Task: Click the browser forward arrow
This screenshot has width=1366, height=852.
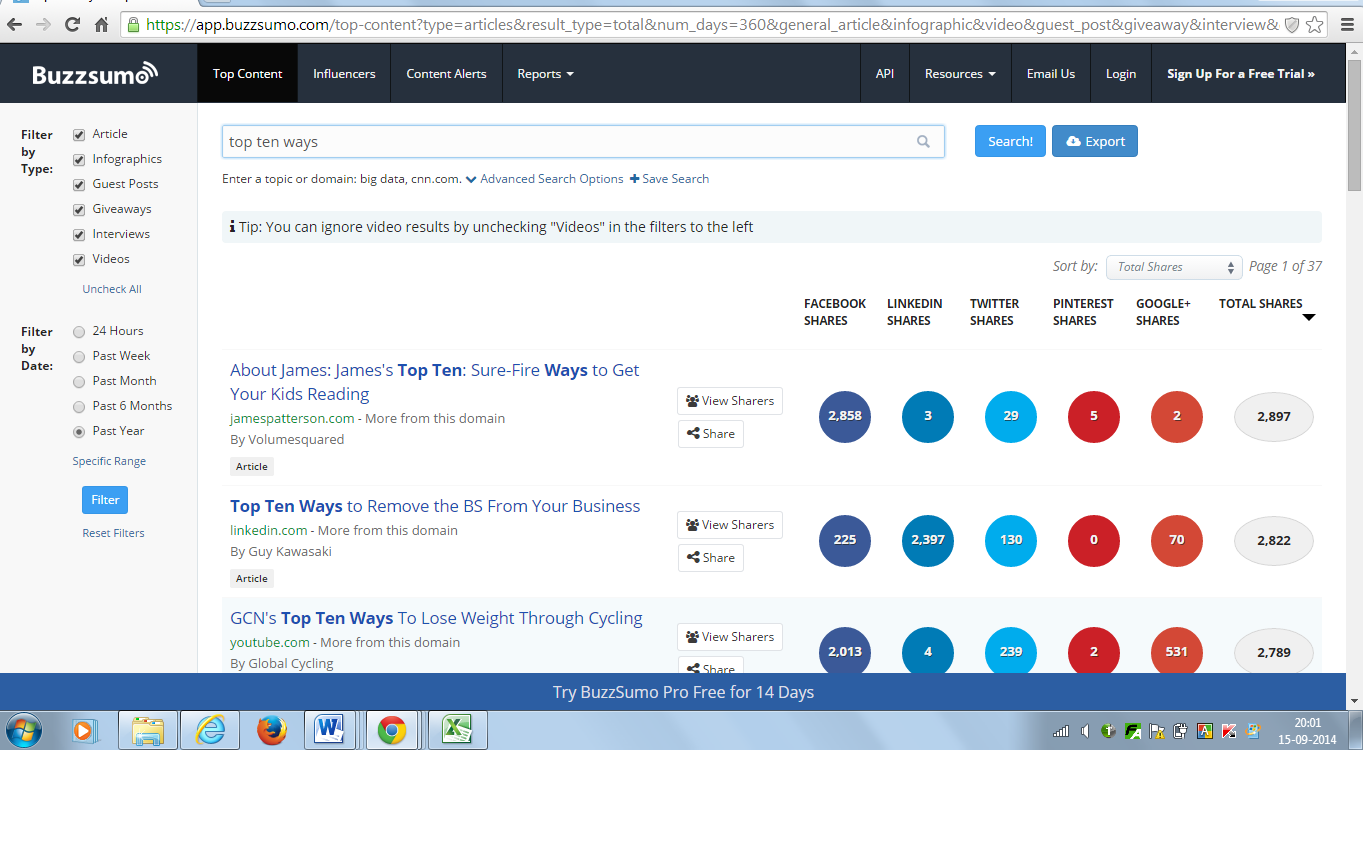Action: point(44,24)
